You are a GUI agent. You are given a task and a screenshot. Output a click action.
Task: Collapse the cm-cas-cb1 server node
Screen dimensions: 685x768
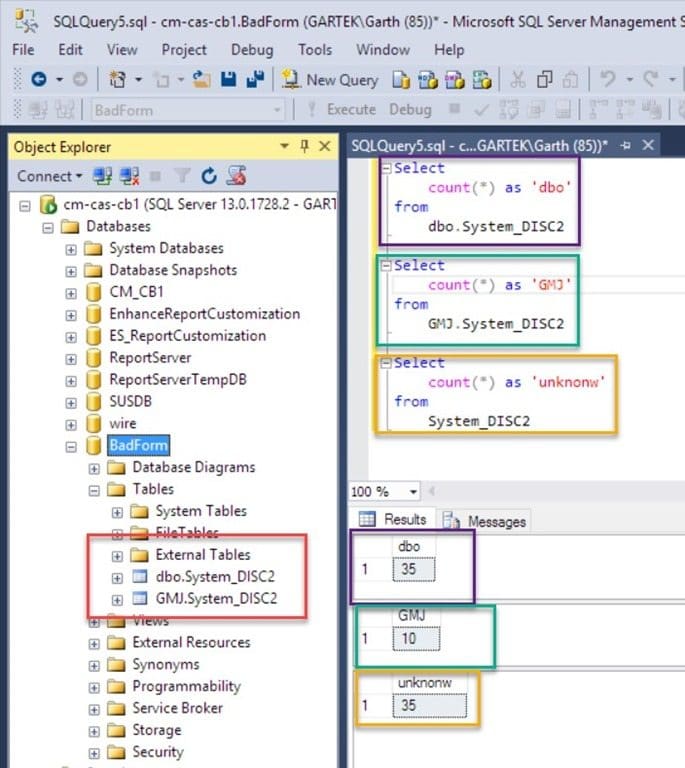(24, 206)
